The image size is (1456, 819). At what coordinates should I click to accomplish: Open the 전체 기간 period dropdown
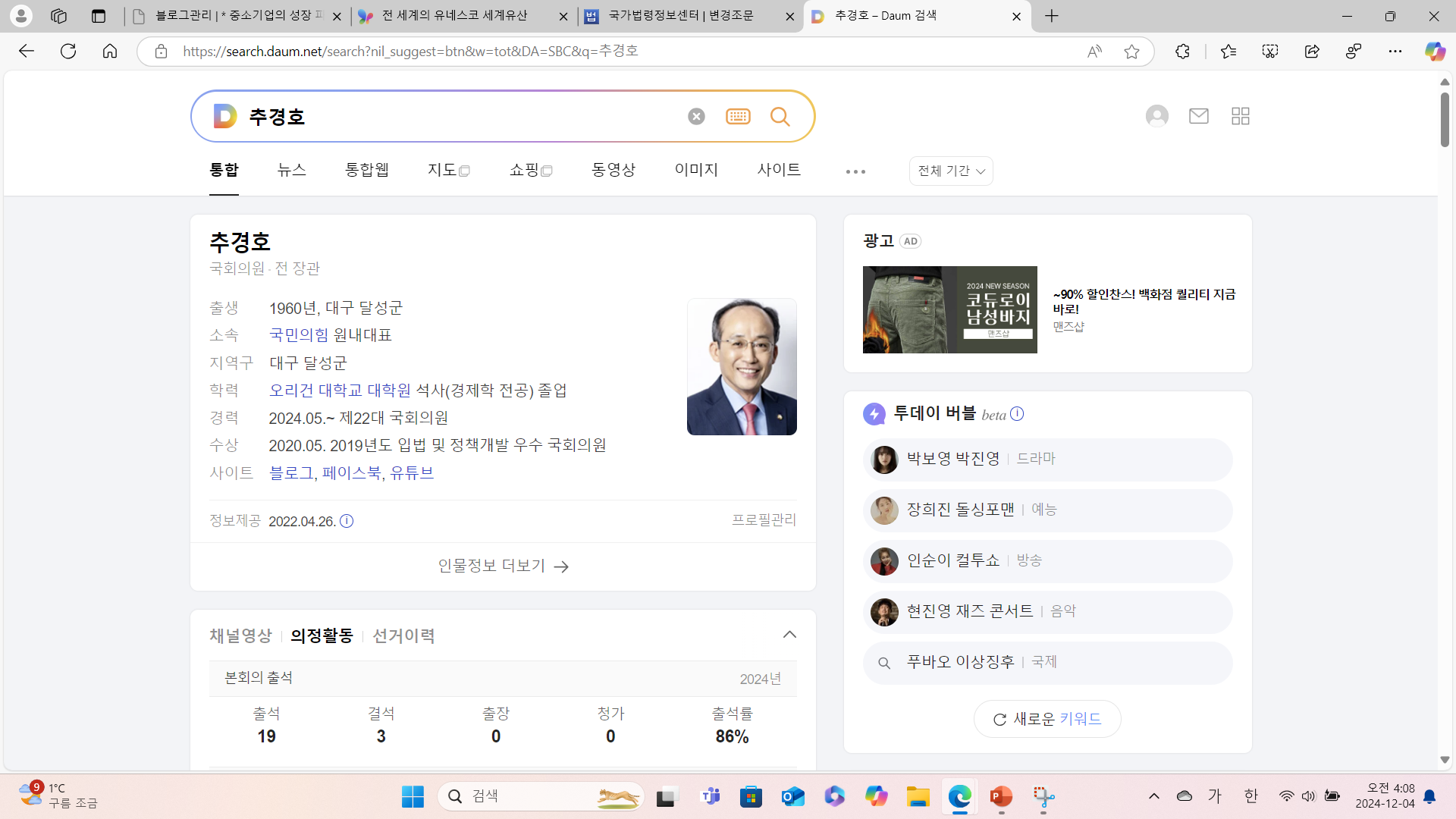tap(951, 171)
